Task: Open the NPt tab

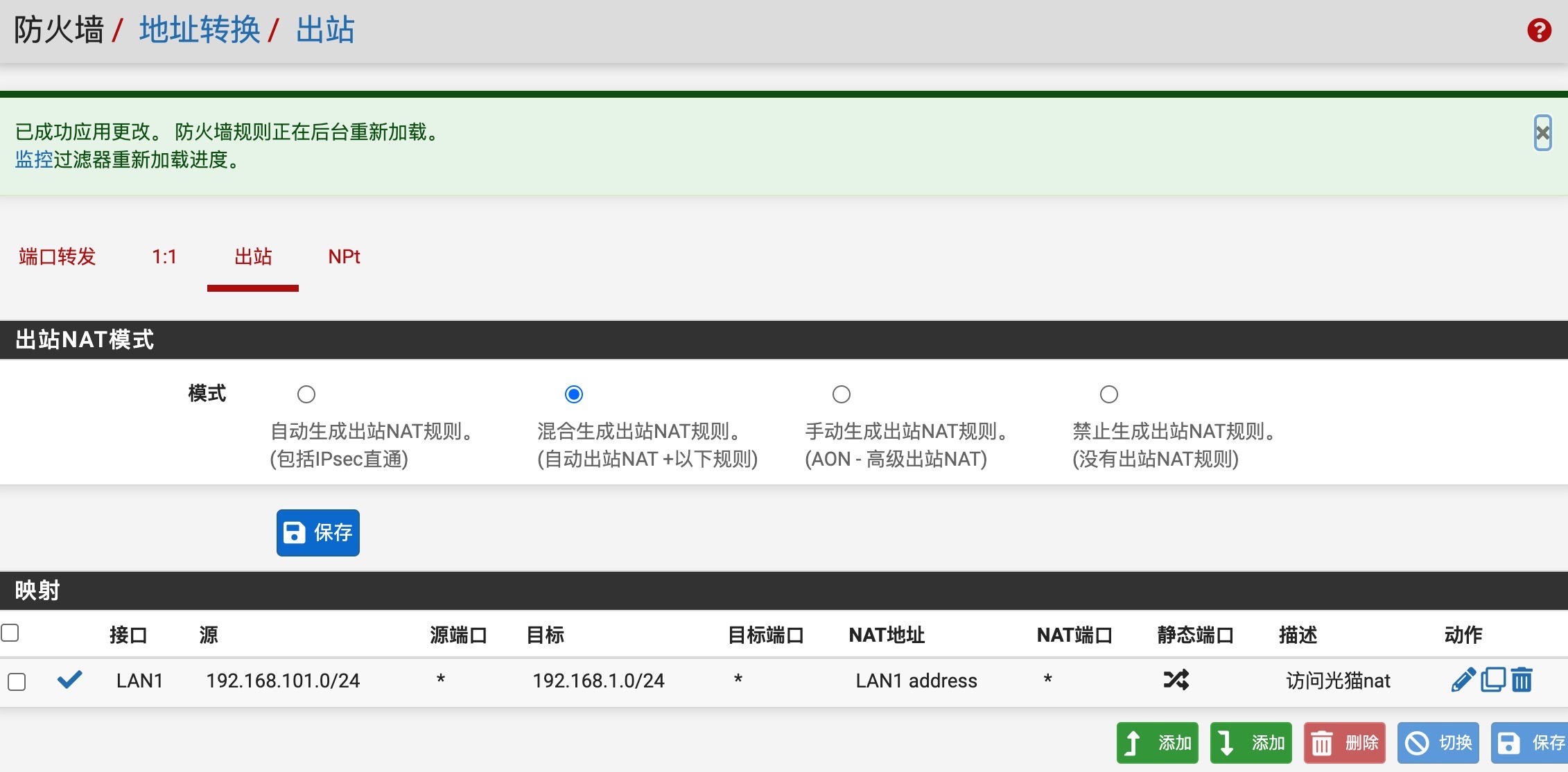Action: pos(344,257)
